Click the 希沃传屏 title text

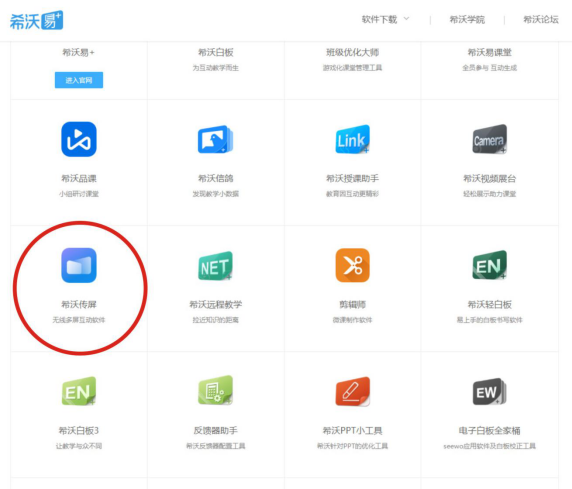point(79,304)
